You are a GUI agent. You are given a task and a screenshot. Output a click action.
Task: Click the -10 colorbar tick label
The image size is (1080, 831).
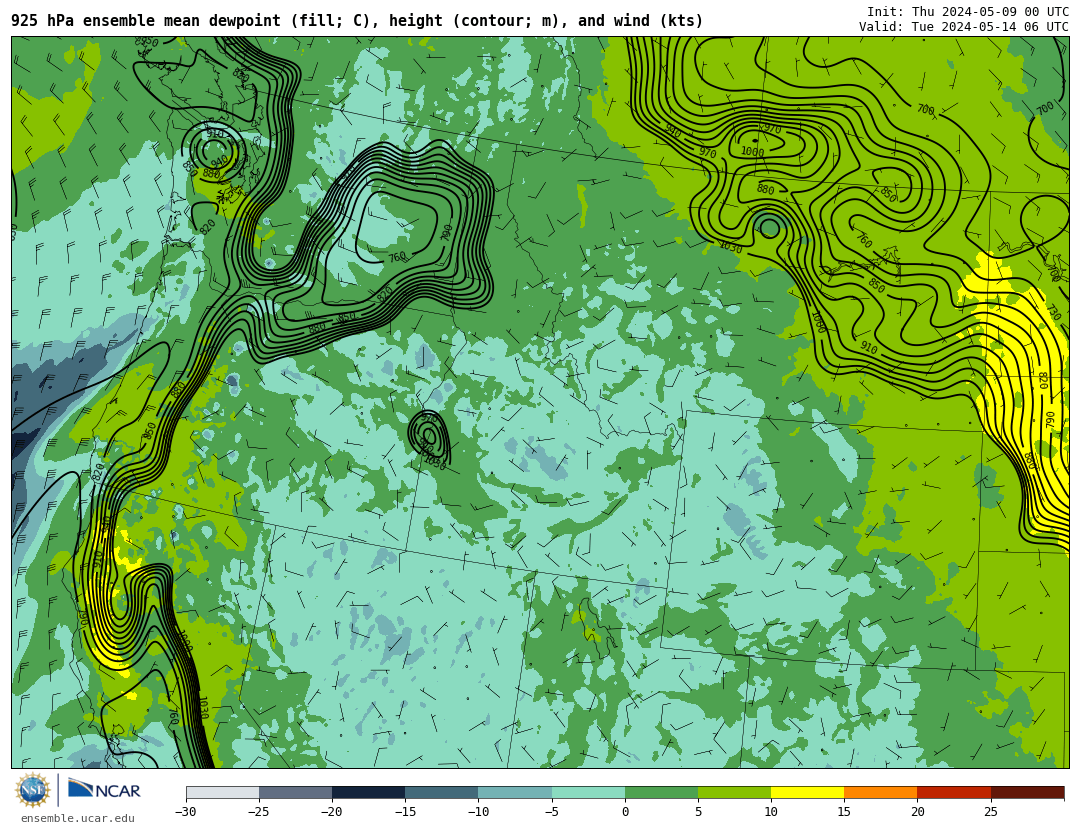[x=477, y=812]
